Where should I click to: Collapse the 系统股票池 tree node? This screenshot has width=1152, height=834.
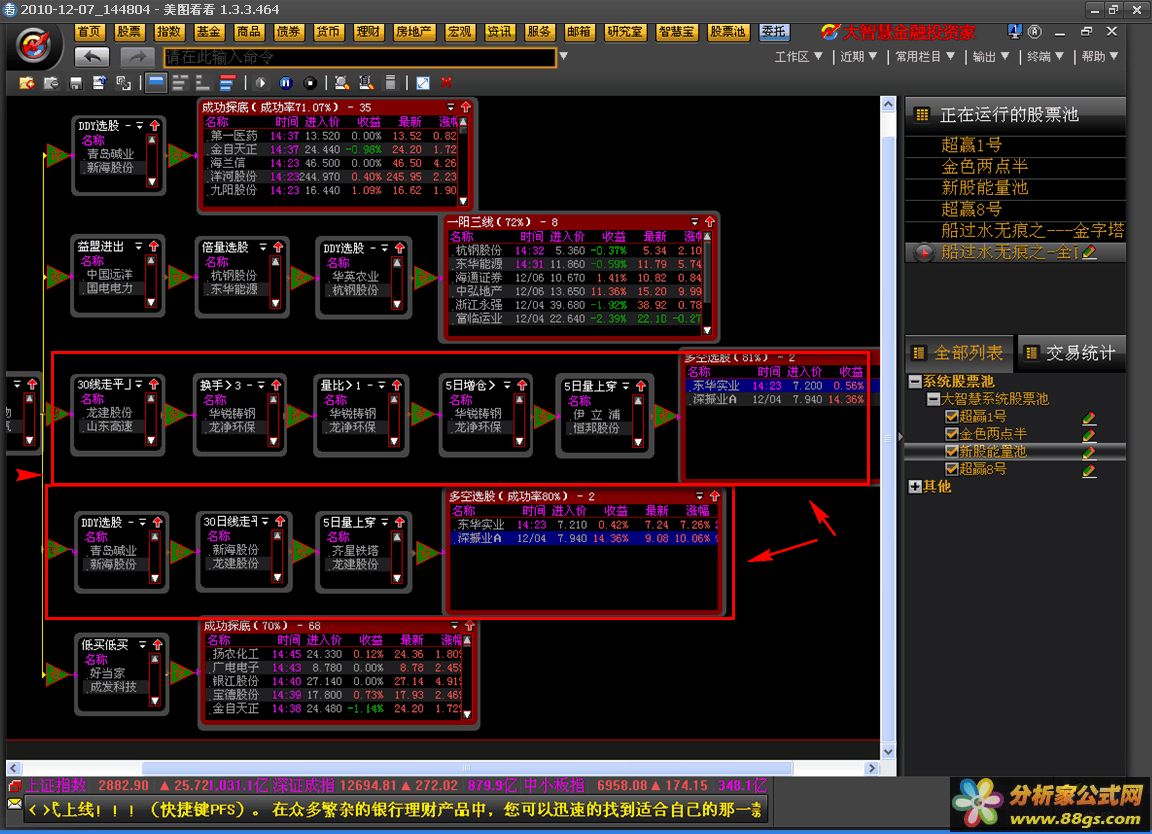(915, 381)
